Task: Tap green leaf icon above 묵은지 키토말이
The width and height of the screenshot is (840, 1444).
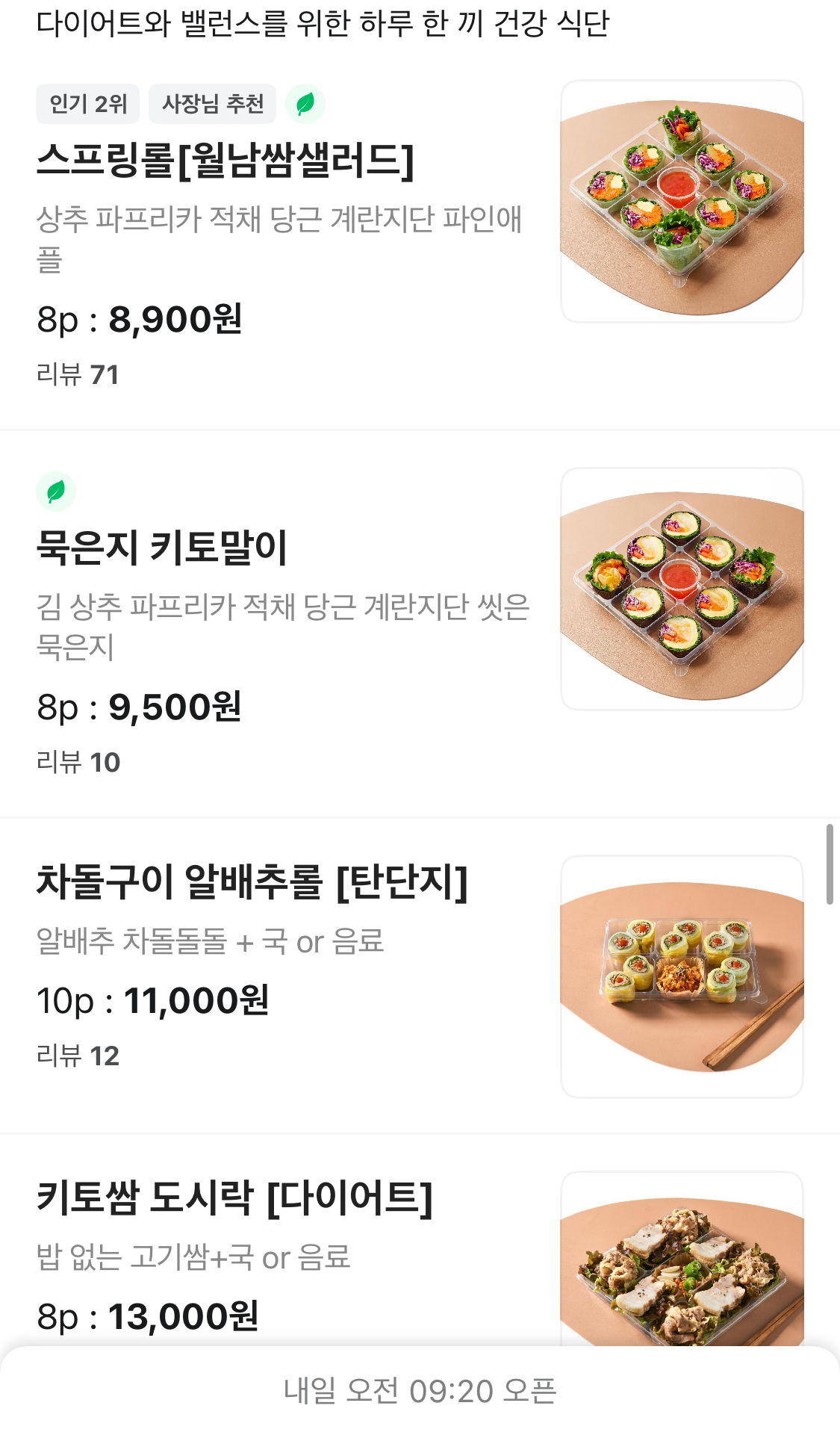Action: pyautogui.click(x=56, y=492)
